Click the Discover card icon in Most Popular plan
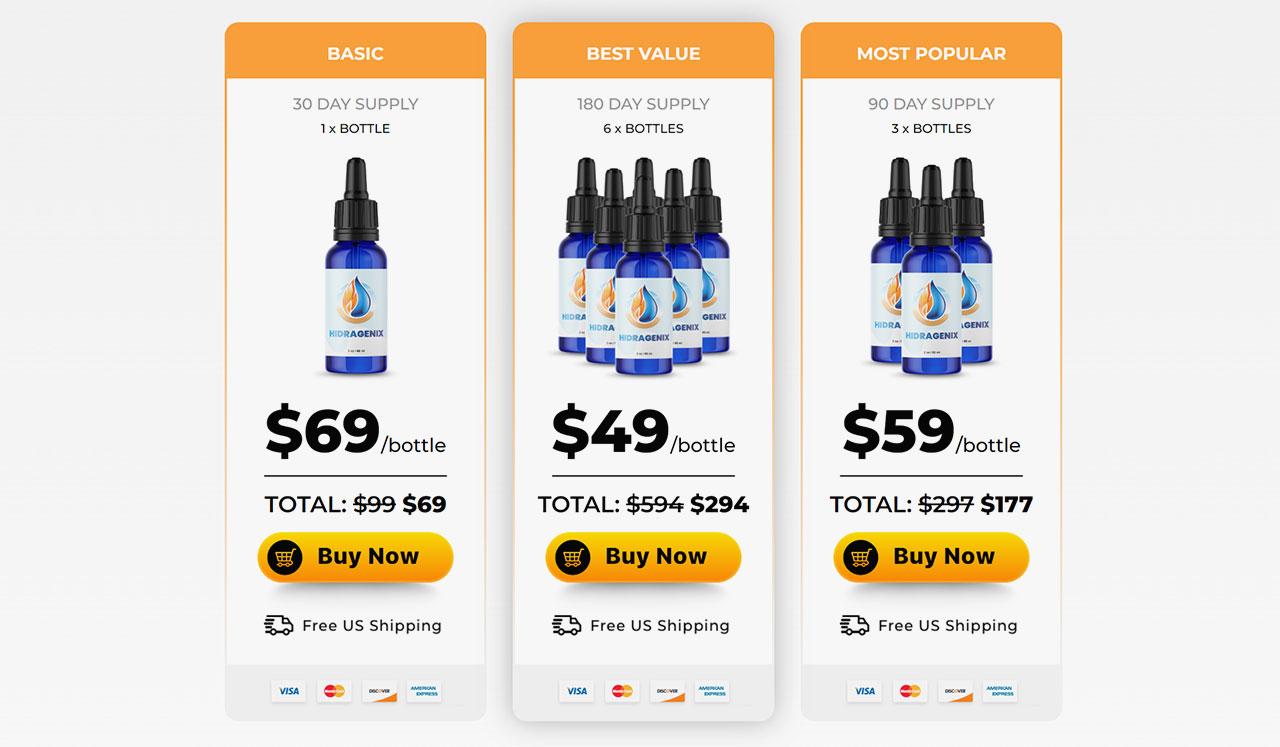 [x=955, y=691]
